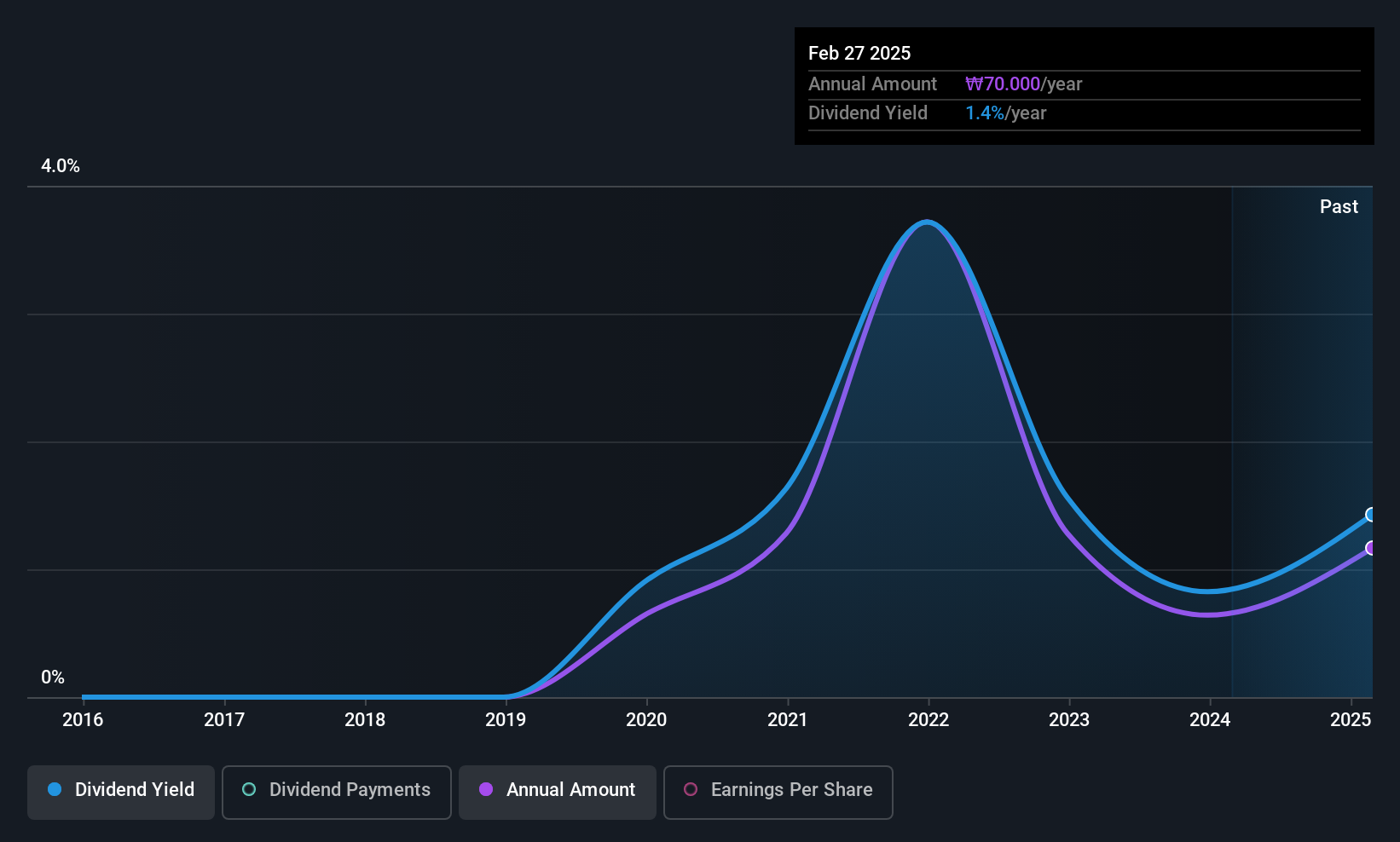Click the 2024 x-axis label
Viewport: 1400px width, 842px height.
click(1210, 719)
